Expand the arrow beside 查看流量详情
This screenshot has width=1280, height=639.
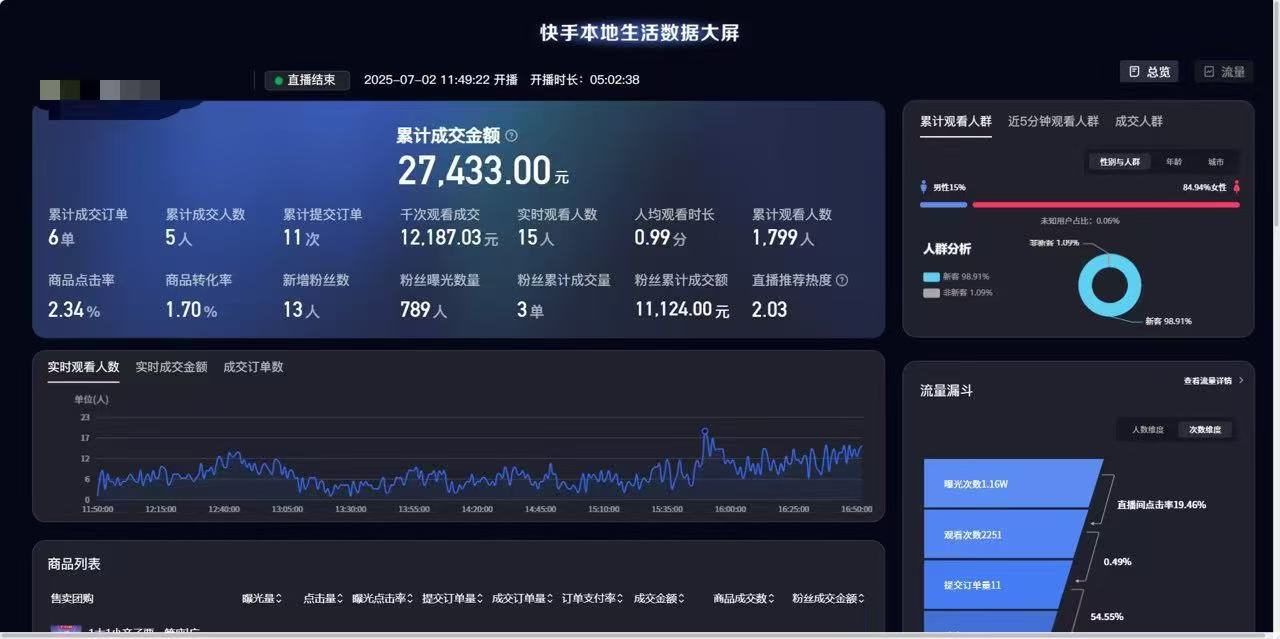1241,381
